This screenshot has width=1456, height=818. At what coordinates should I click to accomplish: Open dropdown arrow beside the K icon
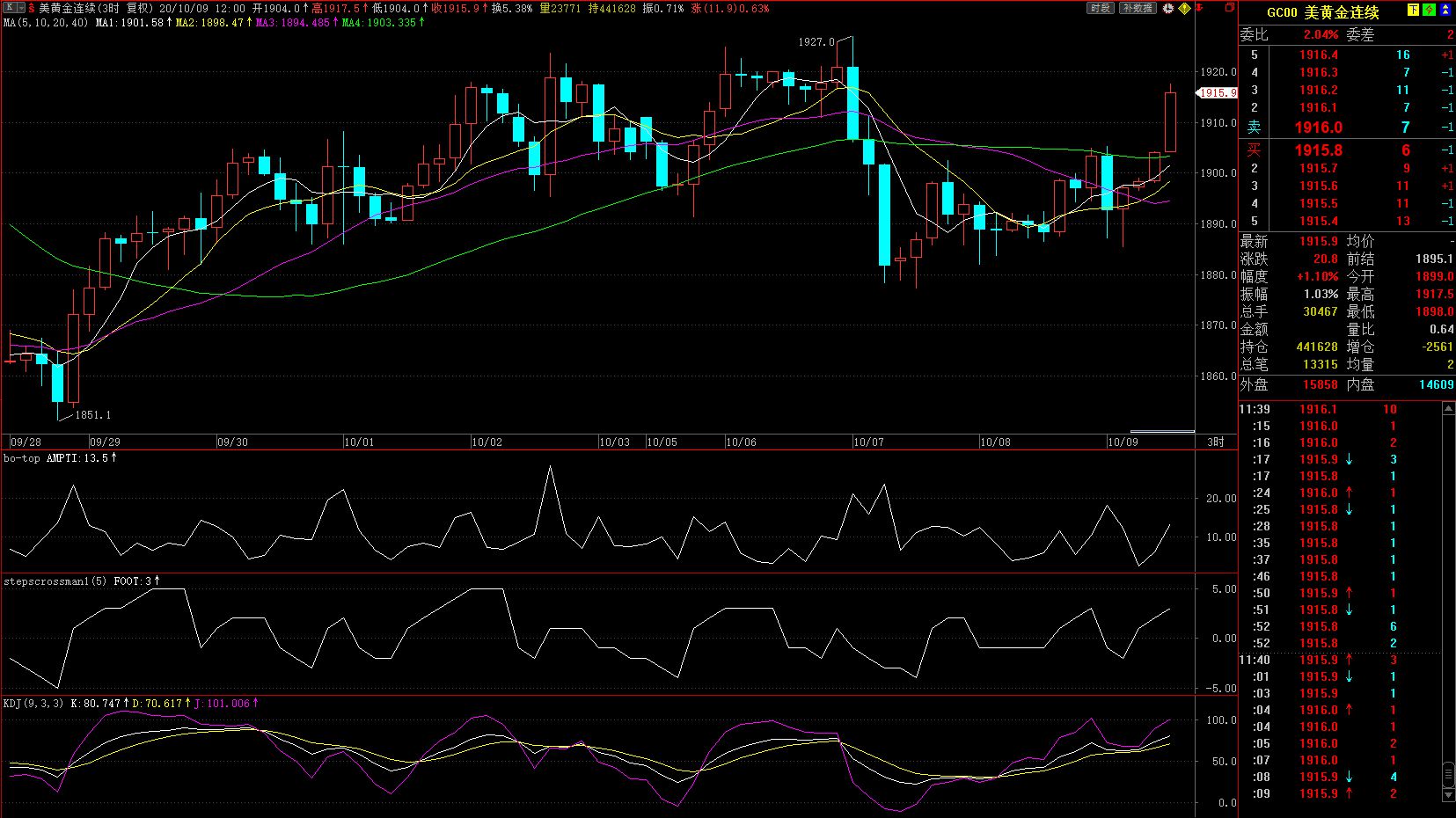[x=21, y=8]
